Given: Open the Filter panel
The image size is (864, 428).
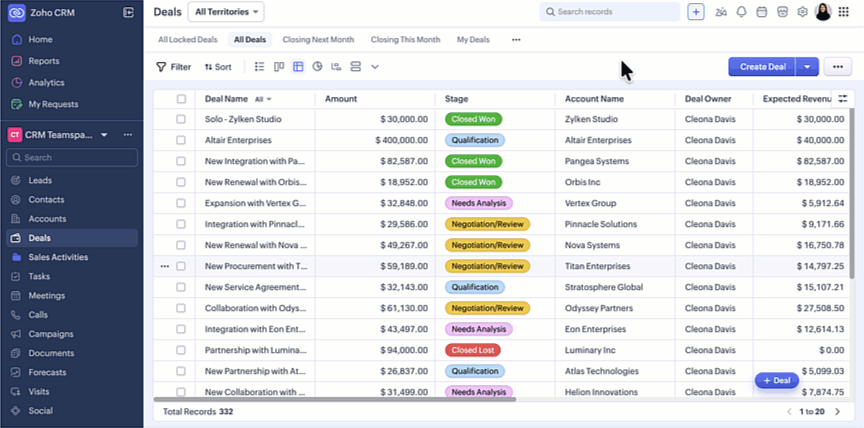Looking at the screenshot, I should 173,67.
